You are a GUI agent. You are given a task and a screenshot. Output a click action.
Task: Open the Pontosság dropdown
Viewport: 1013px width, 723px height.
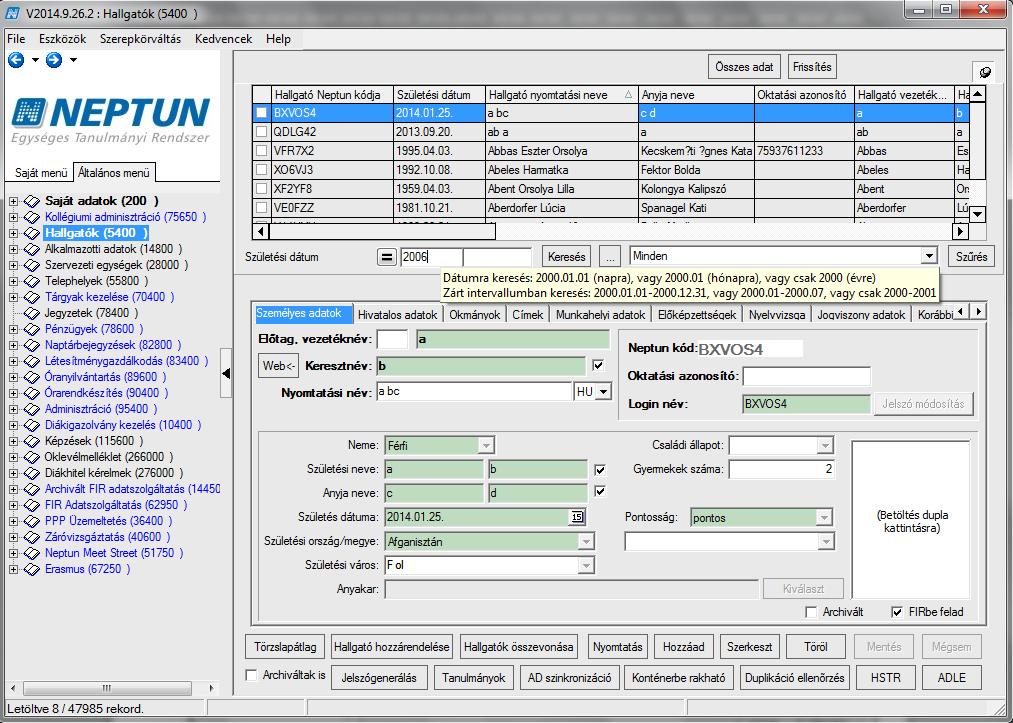coord(824,518)
